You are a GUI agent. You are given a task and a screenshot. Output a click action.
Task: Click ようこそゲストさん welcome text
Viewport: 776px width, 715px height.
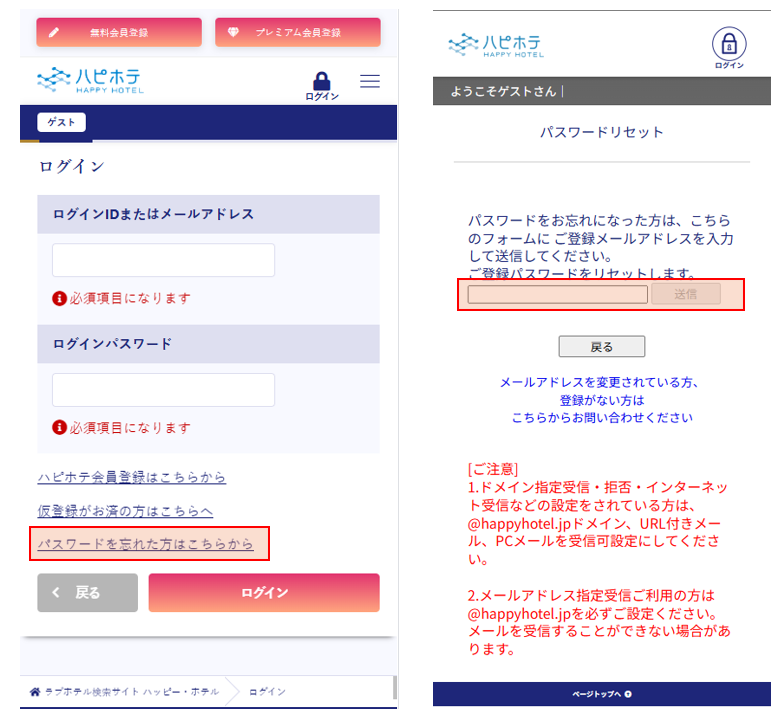(x=503, y=91)
